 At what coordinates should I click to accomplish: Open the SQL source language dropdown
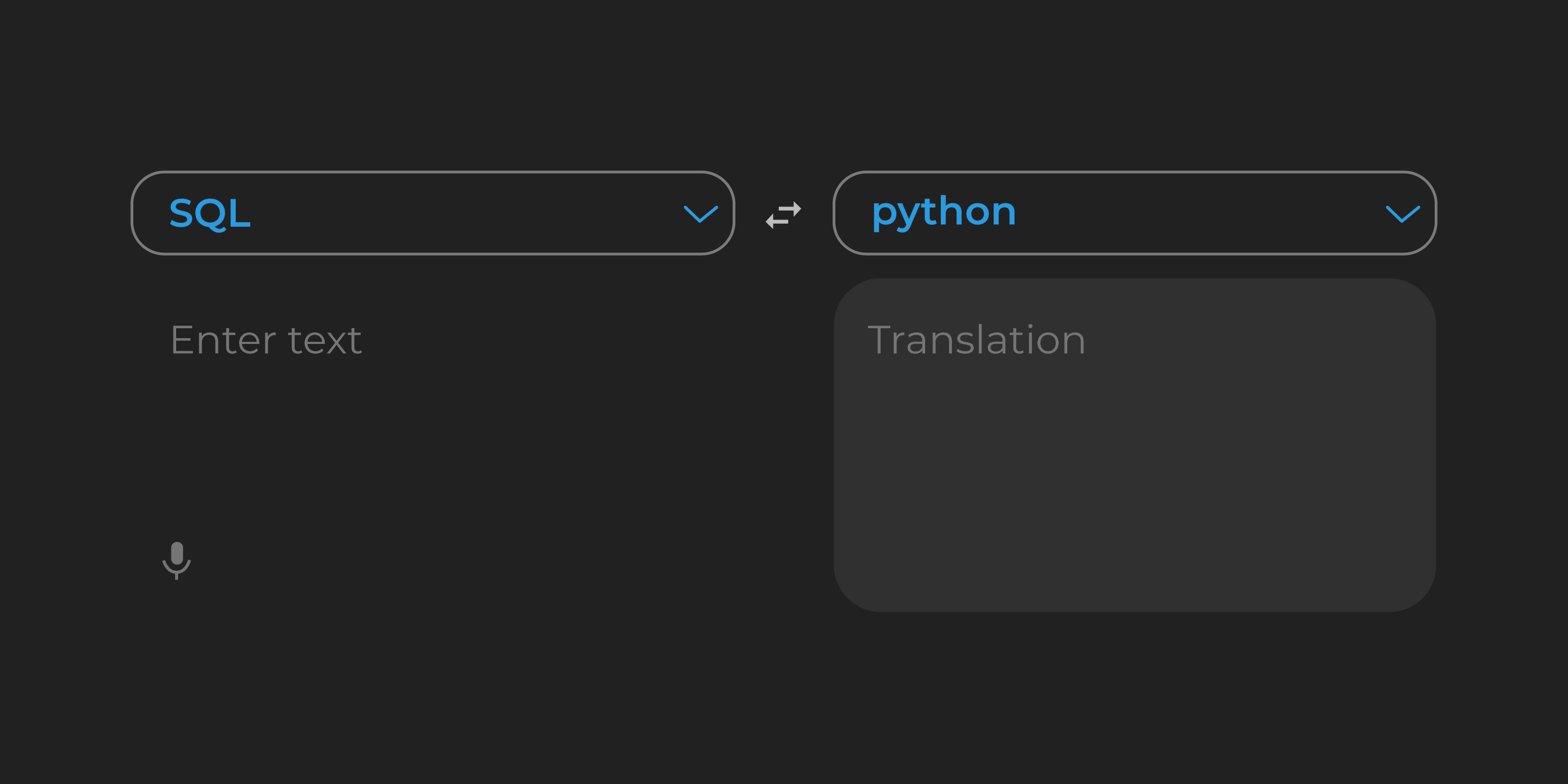coord(432,213)
